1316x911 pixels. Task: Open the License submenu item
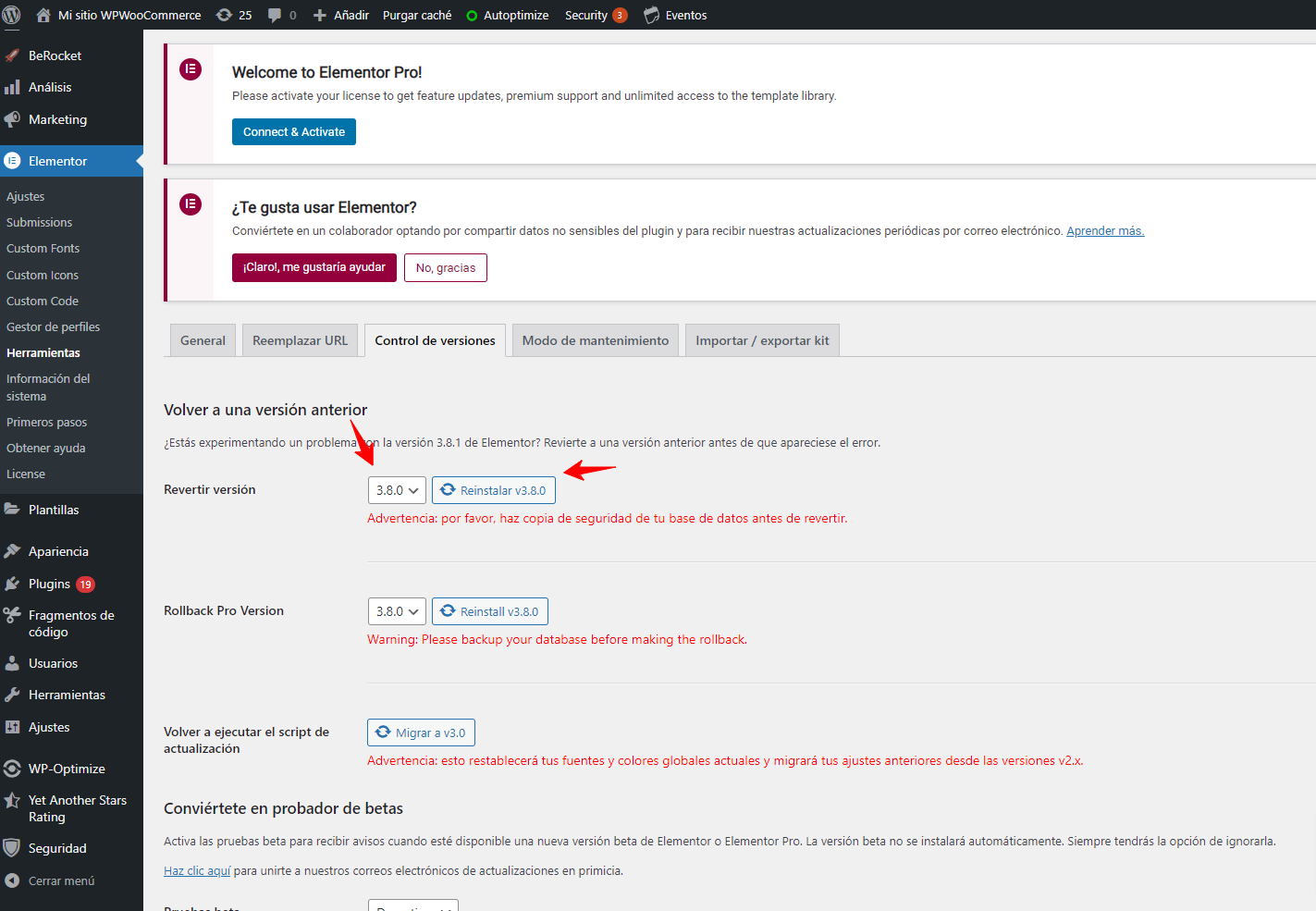pos(26,474)
